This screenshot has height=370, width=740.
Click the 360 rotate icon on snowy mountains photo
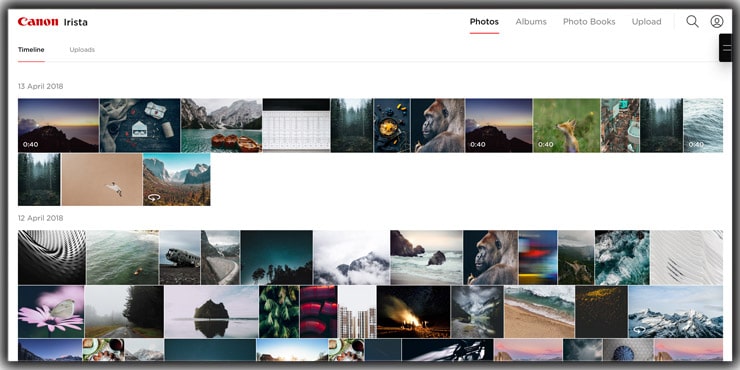pos(639,330)
